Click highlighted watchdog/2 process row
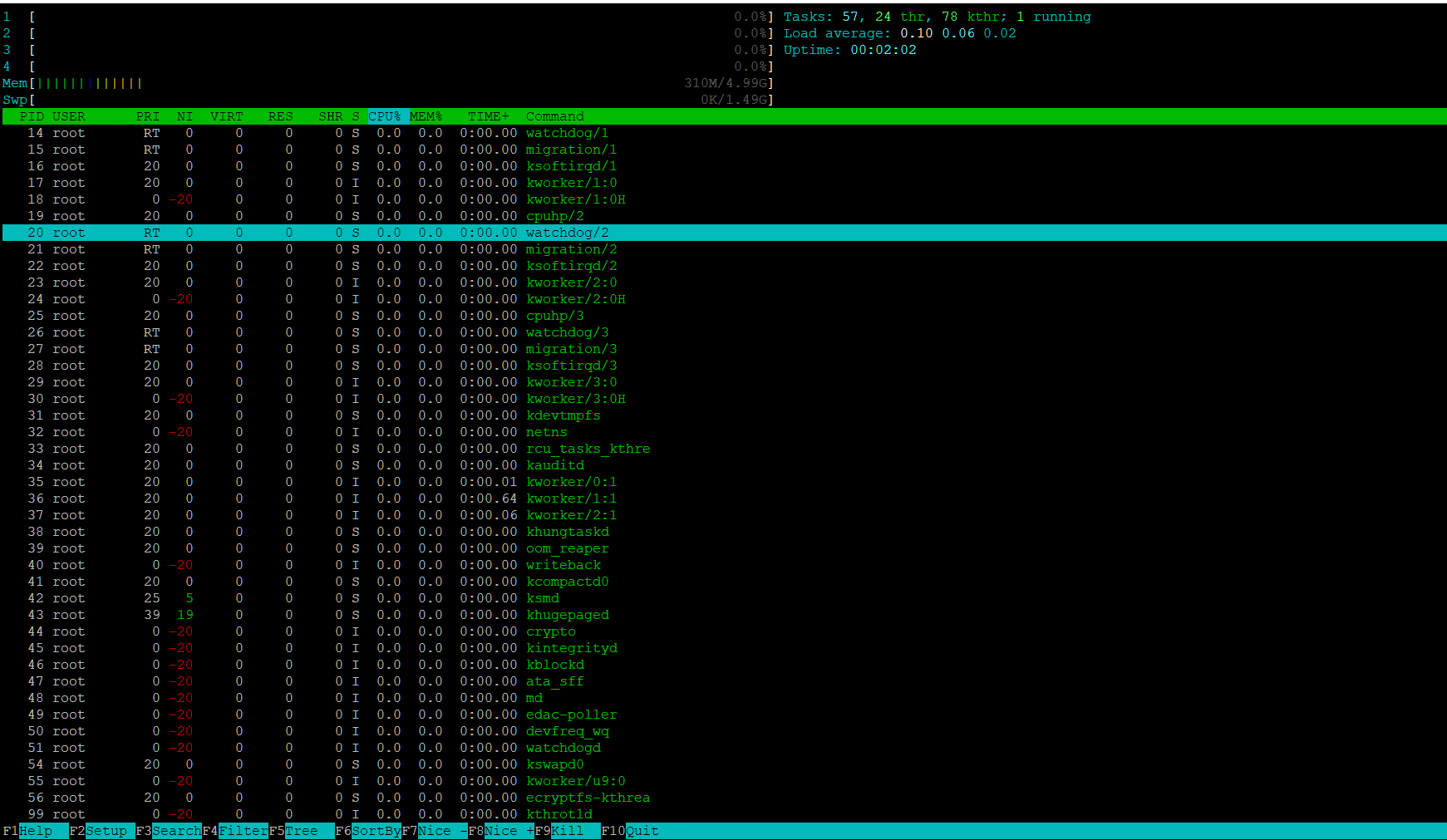Image resolution: width=1447 pixels, height=840 pixels. coord(724,233)
